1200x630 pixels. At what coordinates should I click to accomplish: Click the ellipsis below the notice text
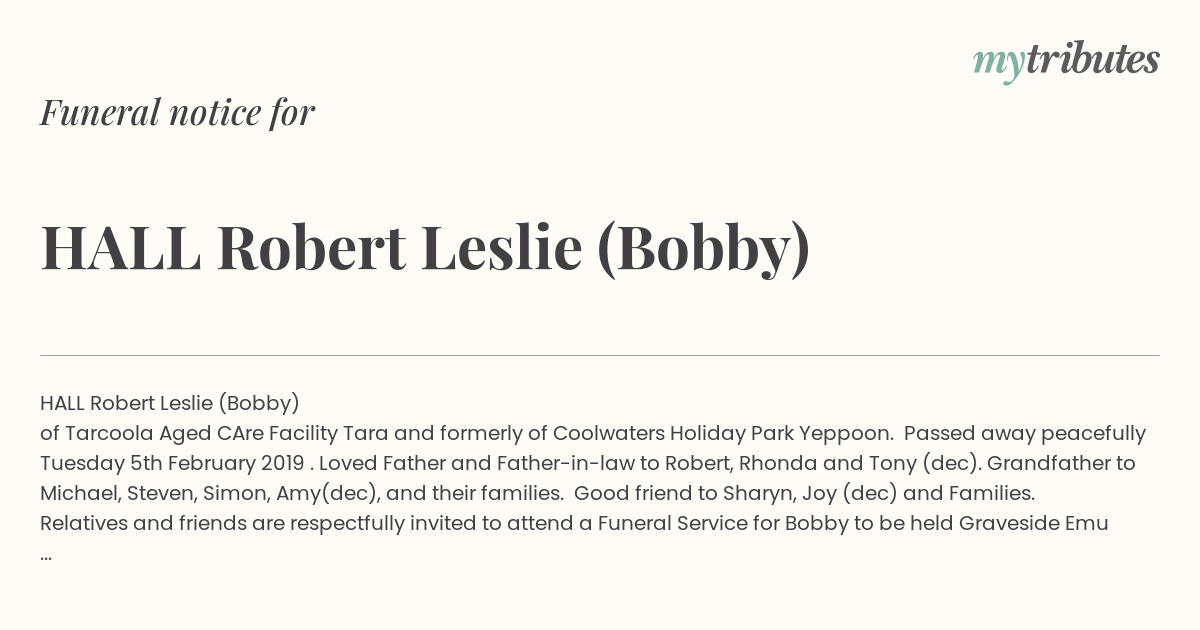point(46,556)
